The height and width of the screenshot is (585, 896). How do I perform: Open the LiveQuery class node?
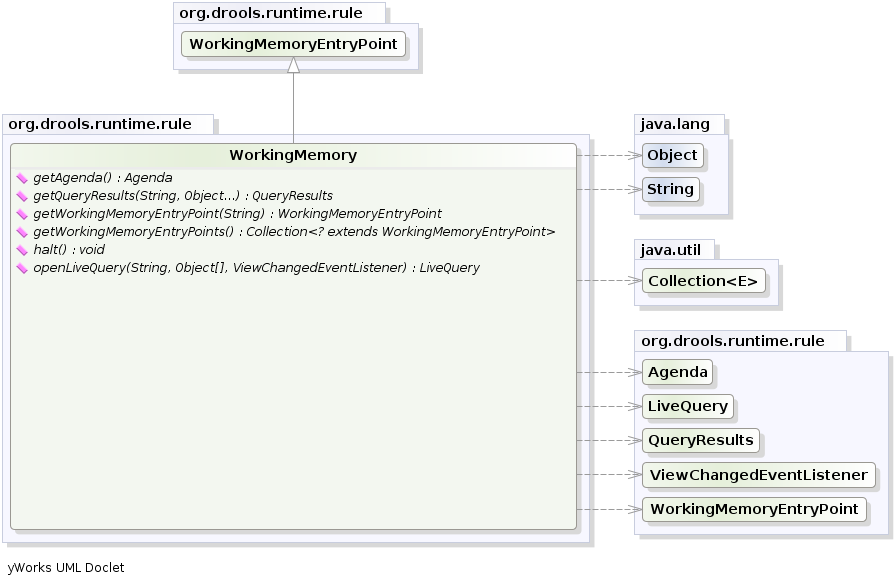click(x=687, y=406)
